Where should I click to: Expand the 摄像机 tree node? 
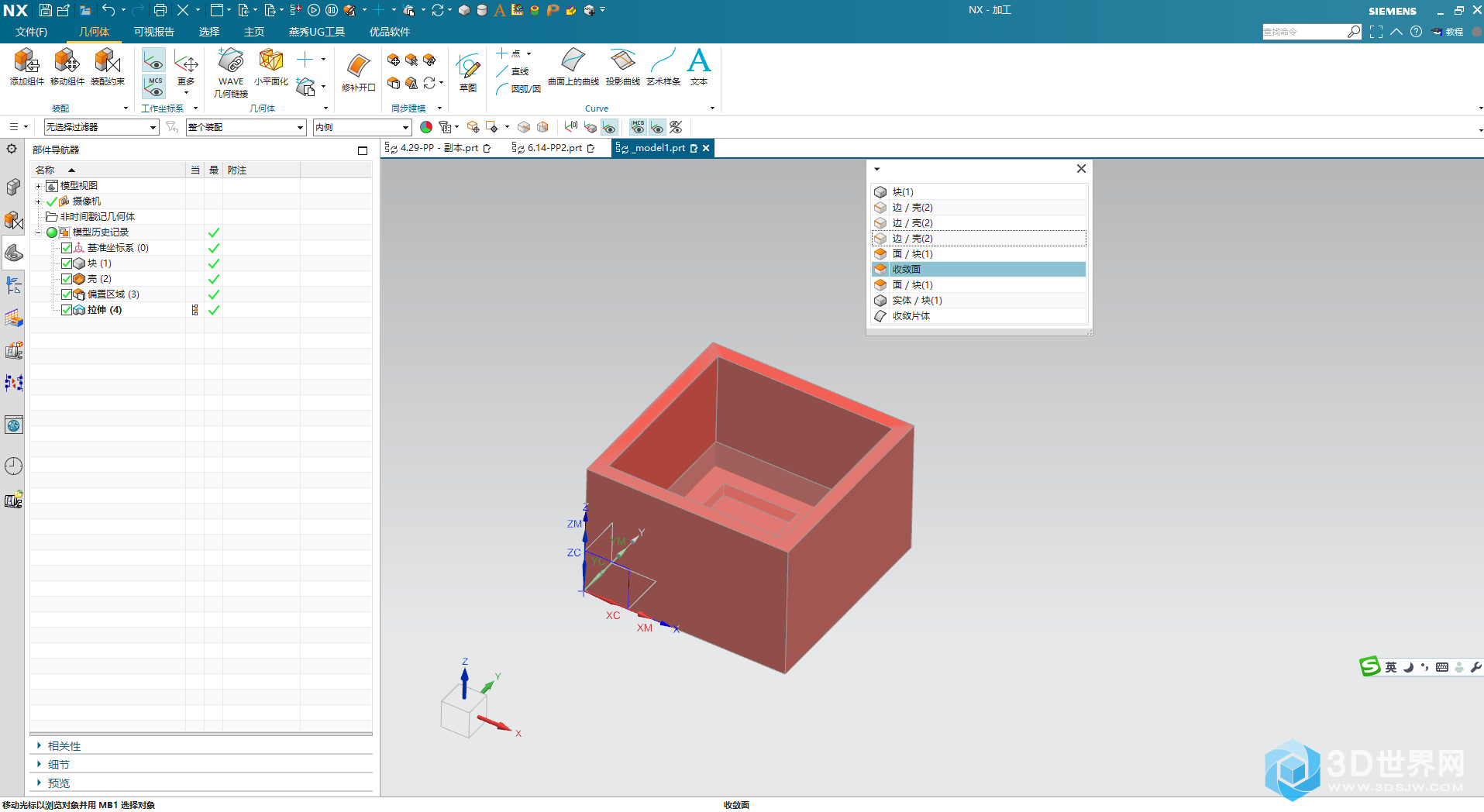38,201
